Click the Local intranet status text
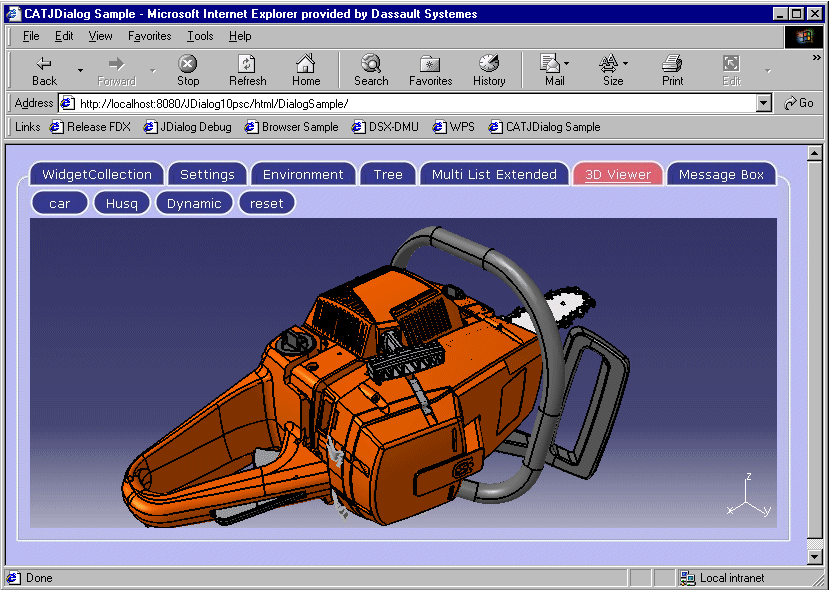This screenshot has height=590, width=829. coord(732,578)
